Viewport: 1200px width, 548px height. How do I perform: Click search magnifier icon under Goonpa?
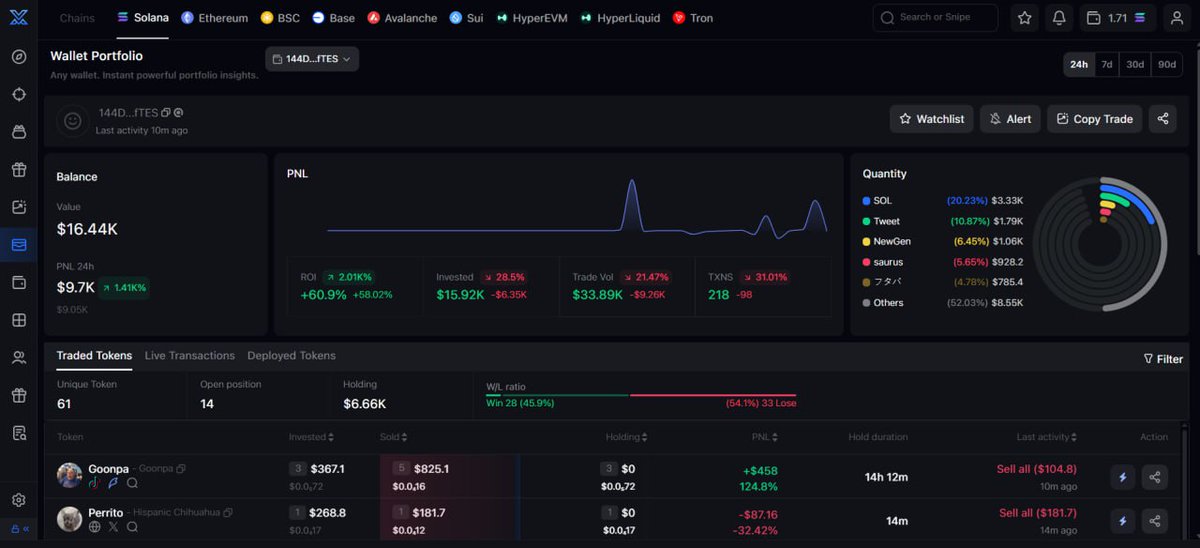[132, 483]
